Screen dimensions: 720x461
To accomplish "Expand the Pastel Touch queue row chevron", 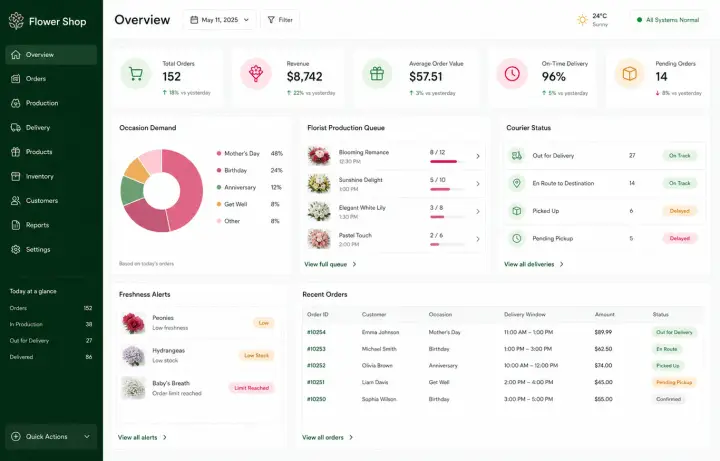I will point(478,239).
